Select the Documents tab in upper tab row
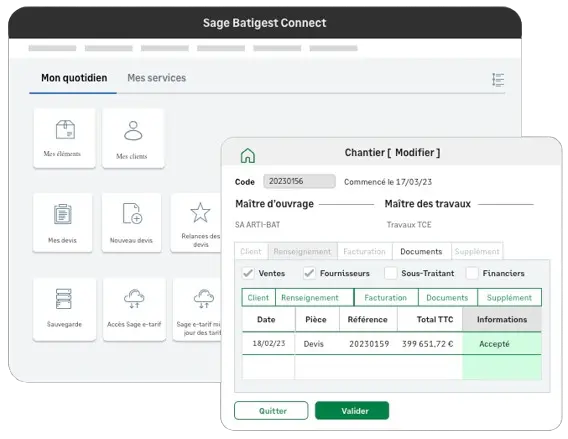The image size is (568, 439). [x=421, y=251]
